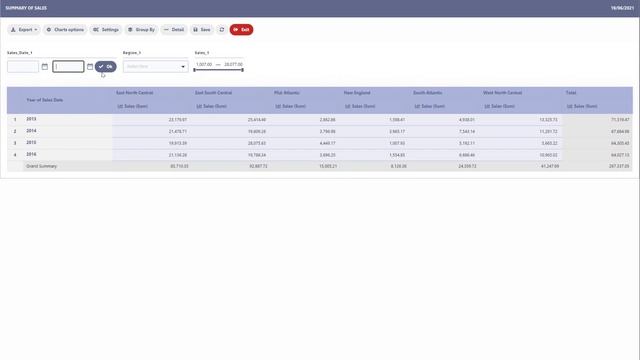Click the West North Central column header
This screenshot has height=360, width=640.
(502, 93)
